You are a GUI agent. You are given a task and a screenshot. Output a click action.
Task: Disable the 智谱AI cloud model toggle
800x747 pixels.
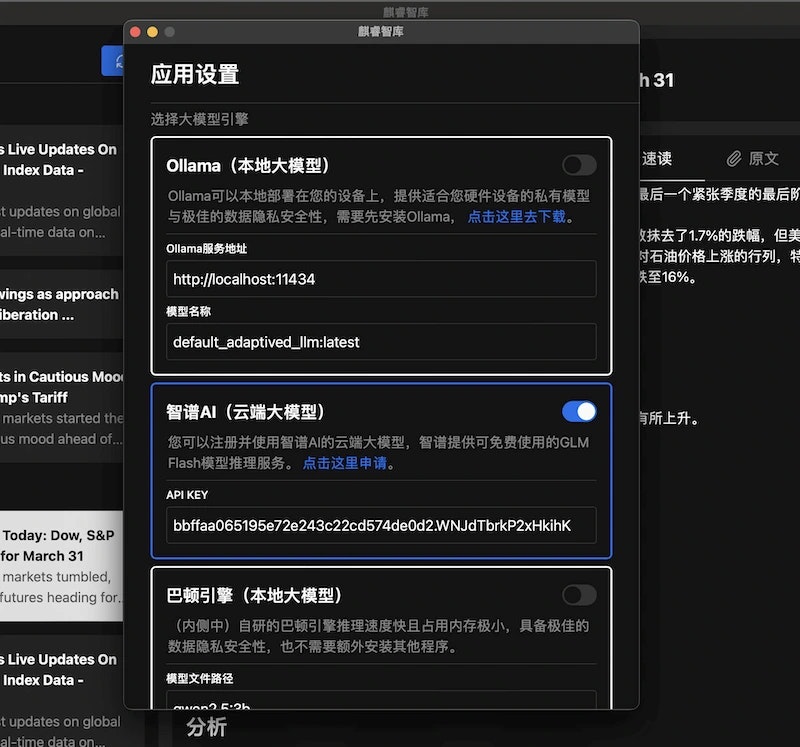coord(579,412)
